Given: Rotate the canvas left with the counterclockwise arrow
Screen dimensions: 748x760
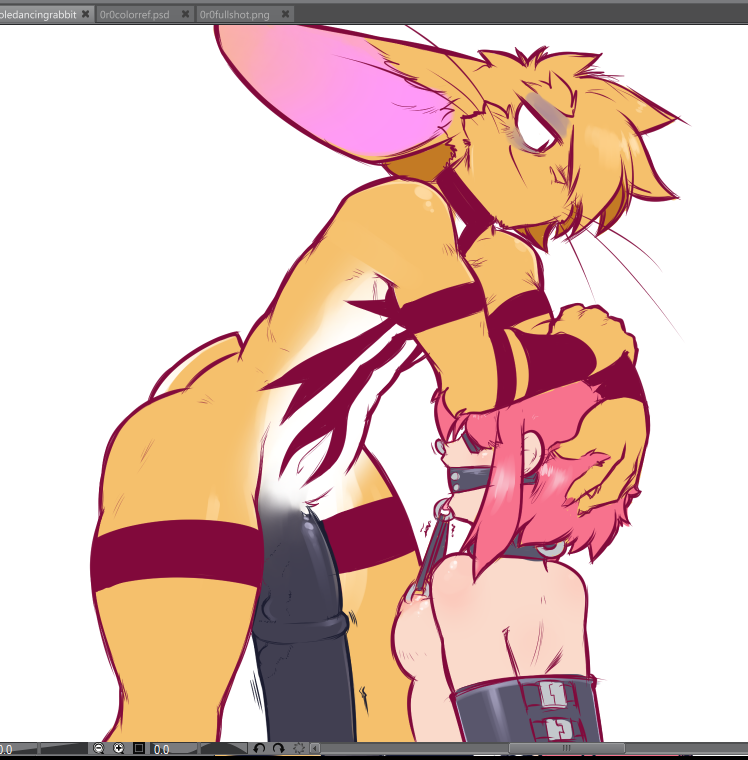Looking at the screenshot, I should pyautogui.click(x=259, y=748).
